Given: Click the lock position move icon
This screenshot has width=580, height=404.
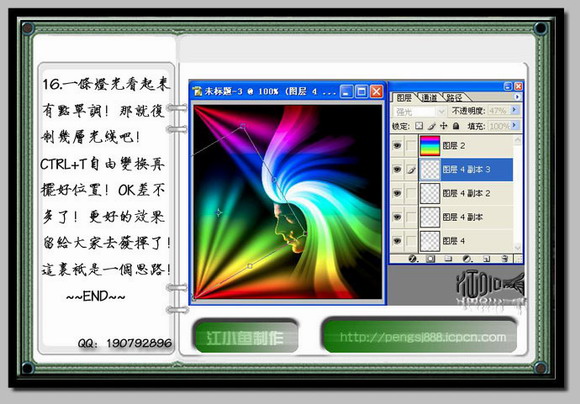Looking at the screenshot, I should tap(444, 126).
